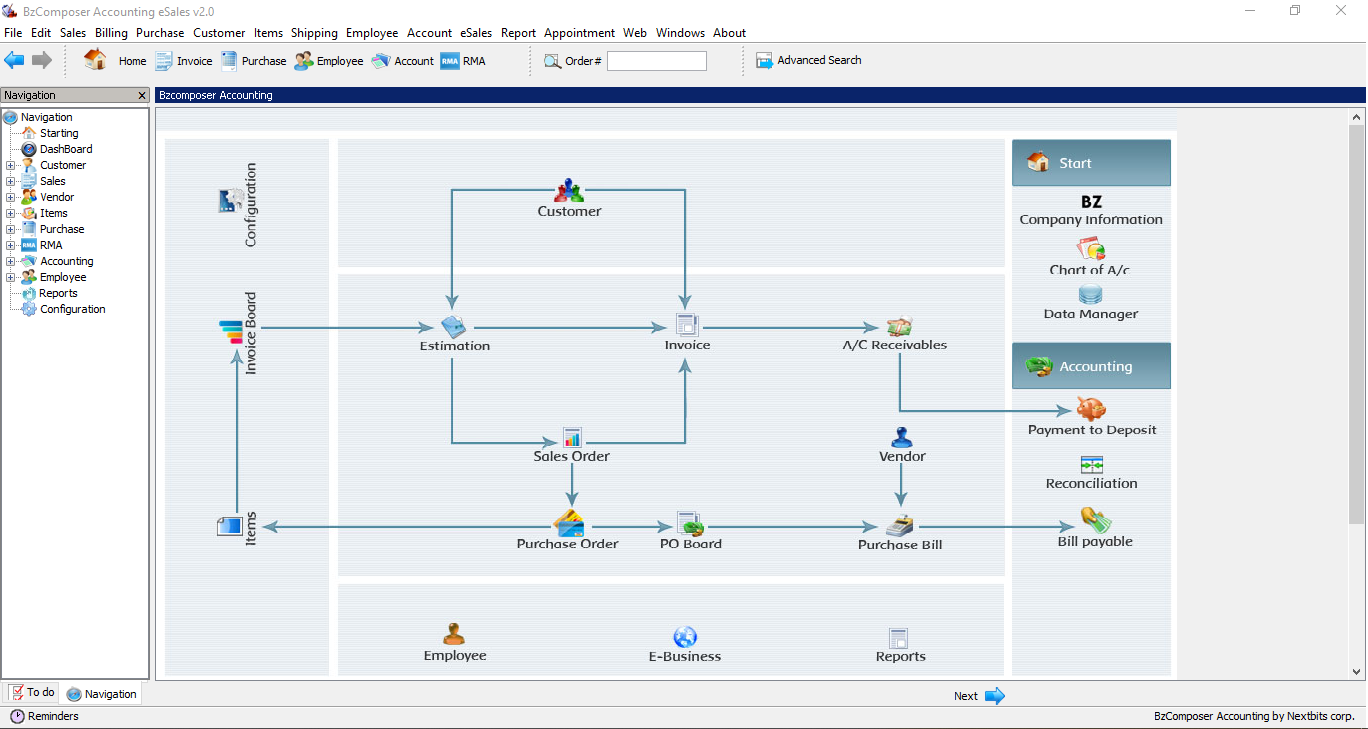The height and width of the screenshot is (729, 1368).
Task: Click the Reports icon in flowchart
Action: [898, 638]
